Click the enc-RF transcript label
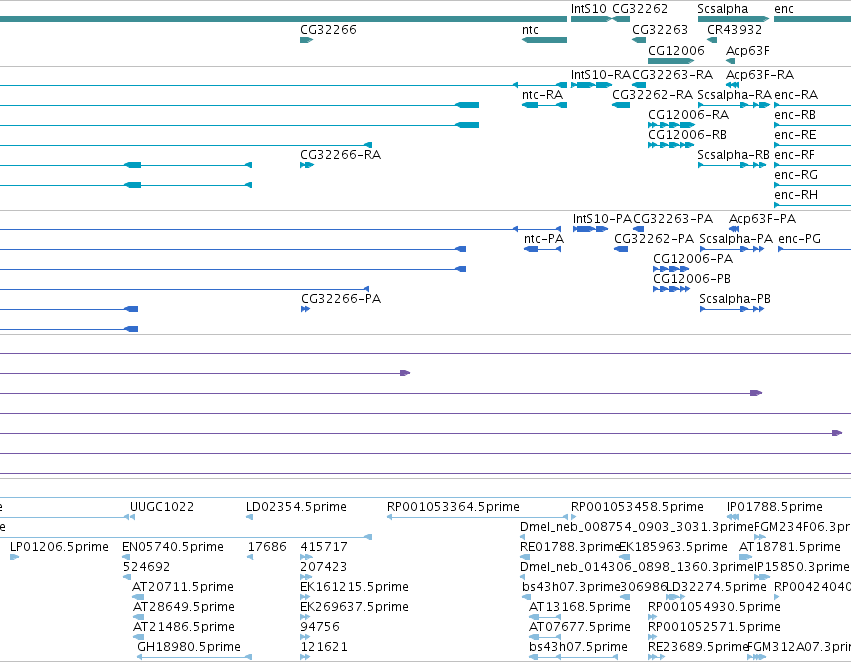Screen dimensions: 851x662 [x=795, y=155]
